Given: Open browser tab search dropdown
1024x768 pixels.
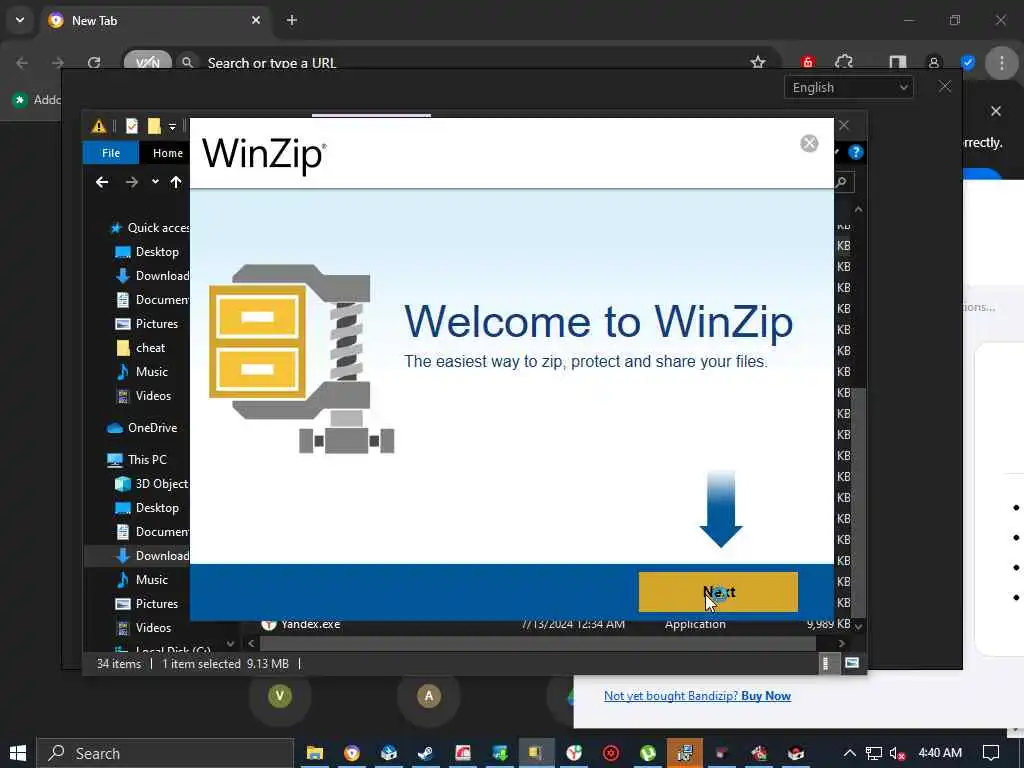Looking at the screenshot, I should click(20, 20).
